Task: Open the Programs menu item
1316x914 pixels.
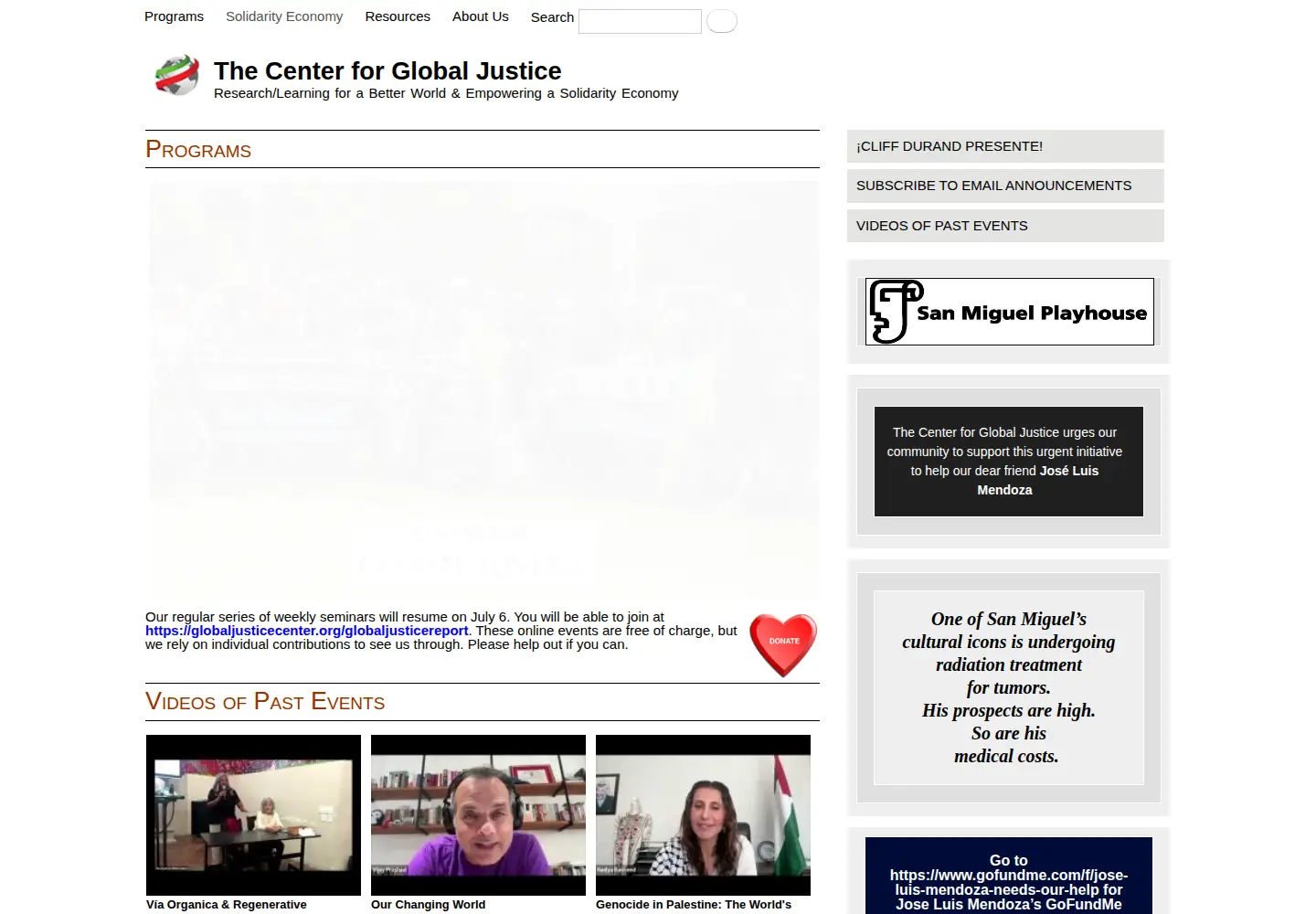Action: coord(174,16)
